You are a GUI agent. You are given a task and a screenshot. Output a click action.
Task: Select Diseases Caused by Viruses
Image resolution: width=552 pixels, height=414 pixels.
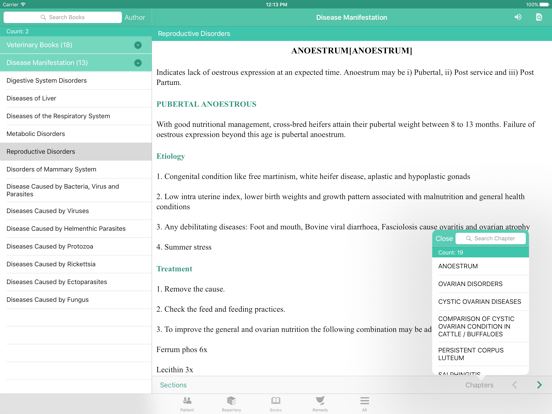coord(76,211)
